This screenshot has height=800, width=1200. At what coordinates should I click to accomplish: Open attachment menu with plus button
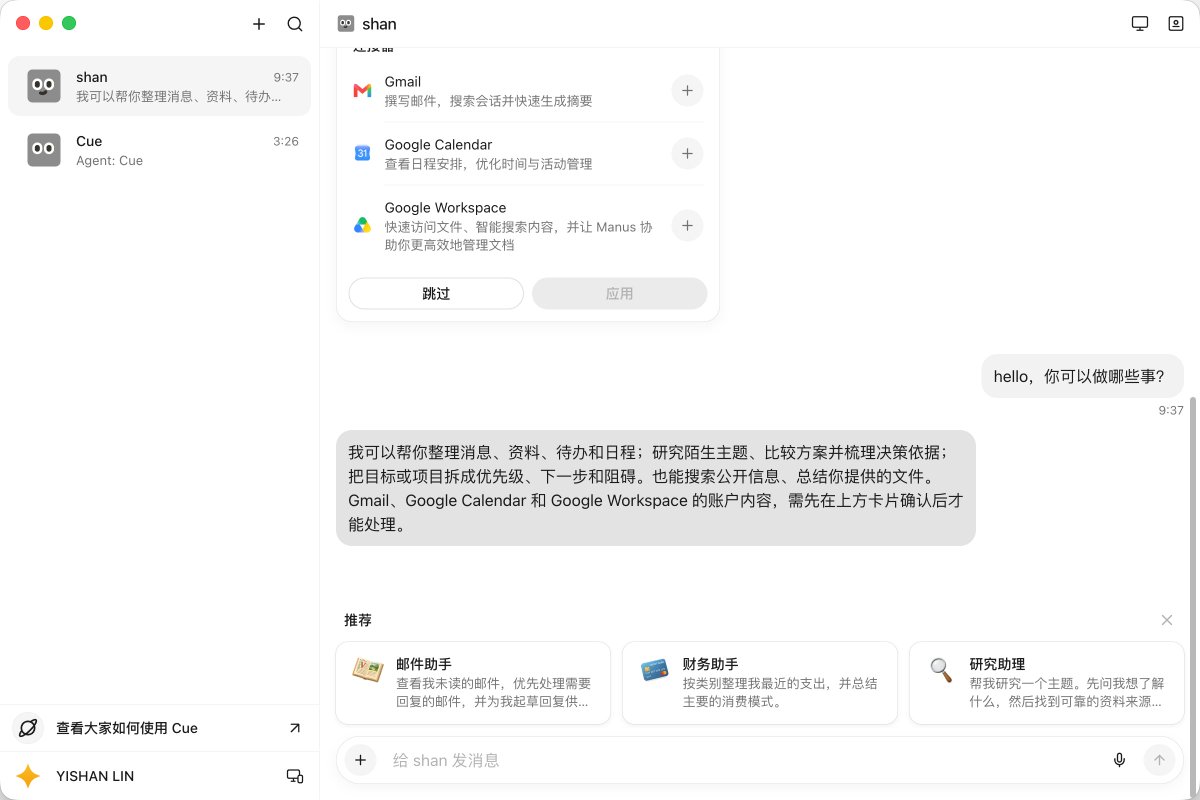(361, 760)
